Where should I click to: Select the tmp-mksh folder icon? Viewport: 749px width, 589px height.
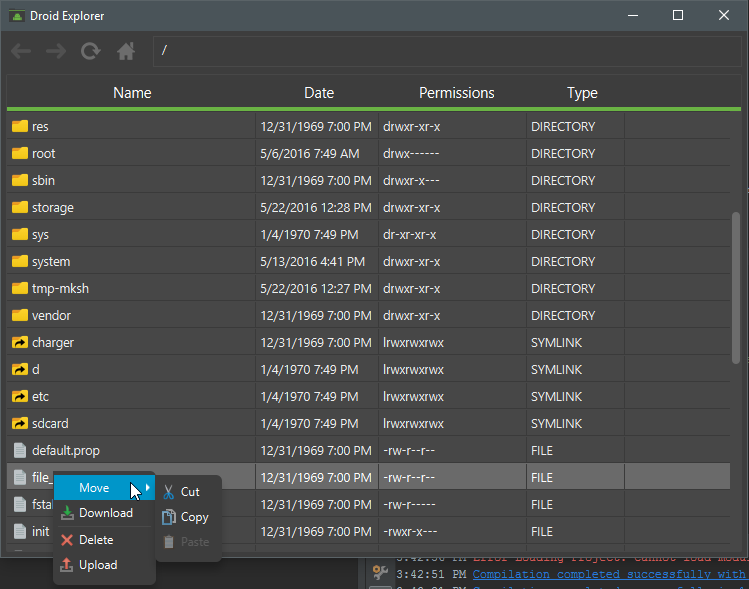pyautogui.click(x=20, y=288)
